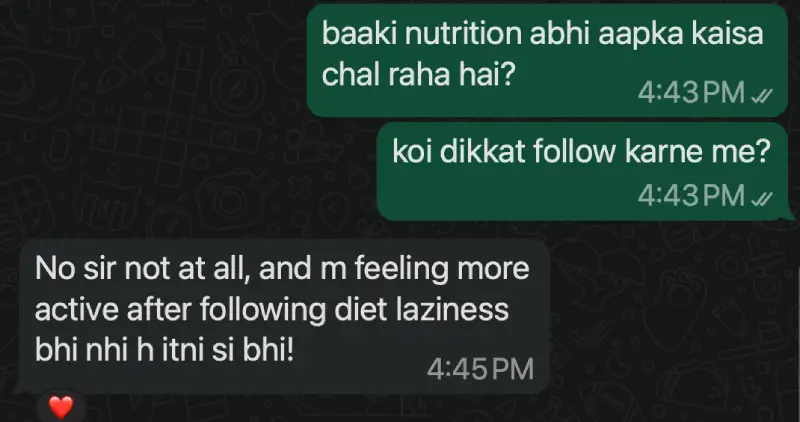Open the red heart reaction below the reply
This screenshot has width=800, height=422.
61,408
